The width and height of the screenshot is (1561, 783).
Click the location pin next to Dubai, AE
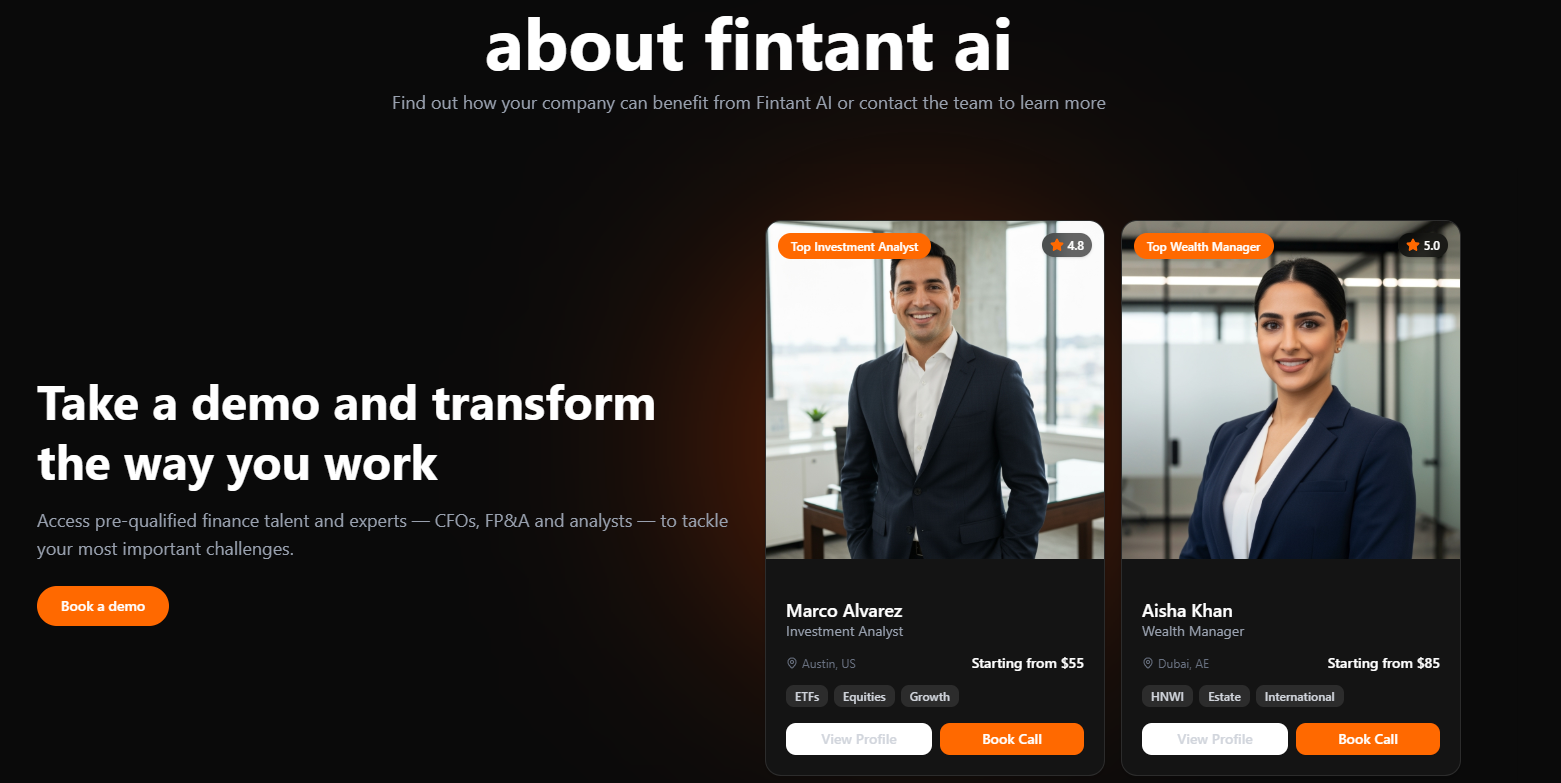(x=1148, y=663)
